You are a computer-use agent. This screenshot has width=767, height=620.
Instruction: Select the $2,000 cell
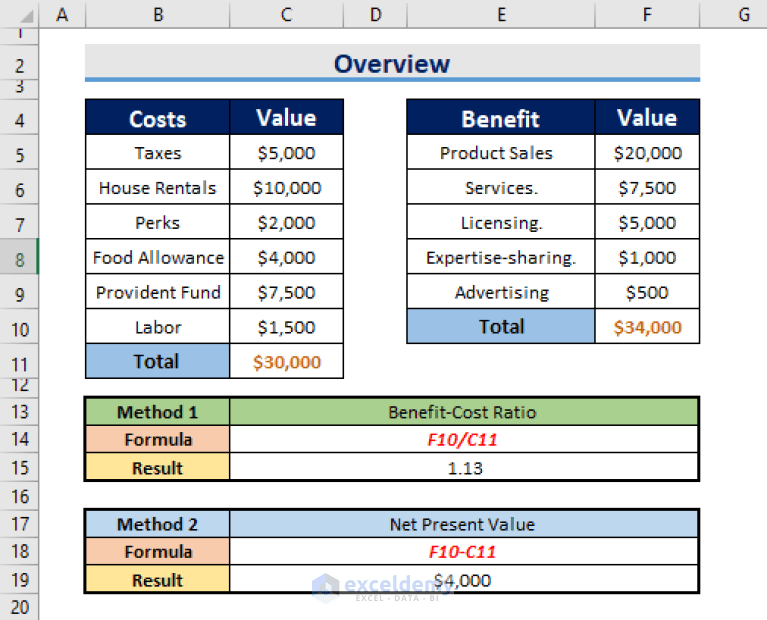[x=287, y=222]
